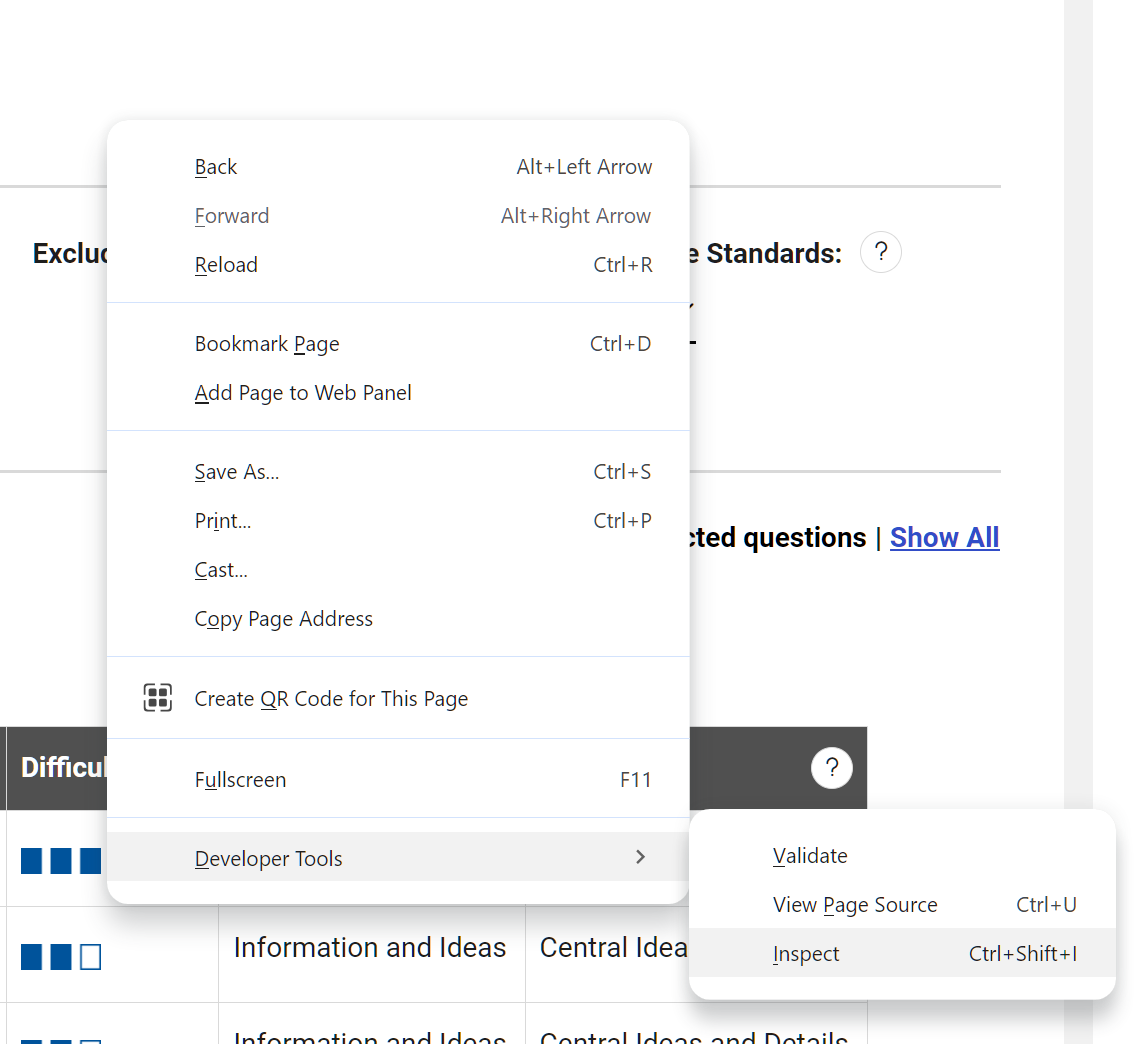Expand the Developer Tools submenu arrow
The height and width of the screenshot is (1044, 1143).
(x=640, y=857)
